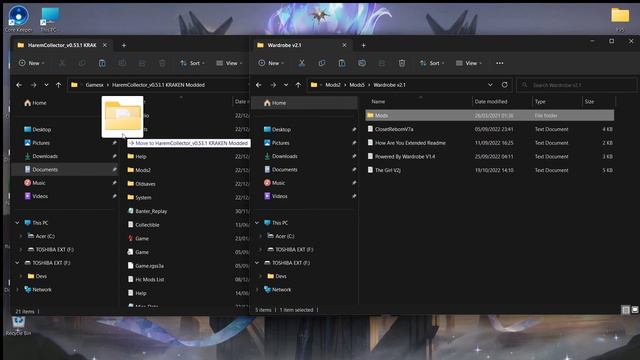Click Delete icon in HaremCollector window toolbar
This screenshot has width=640, height=360.
(x=162, y=63)
